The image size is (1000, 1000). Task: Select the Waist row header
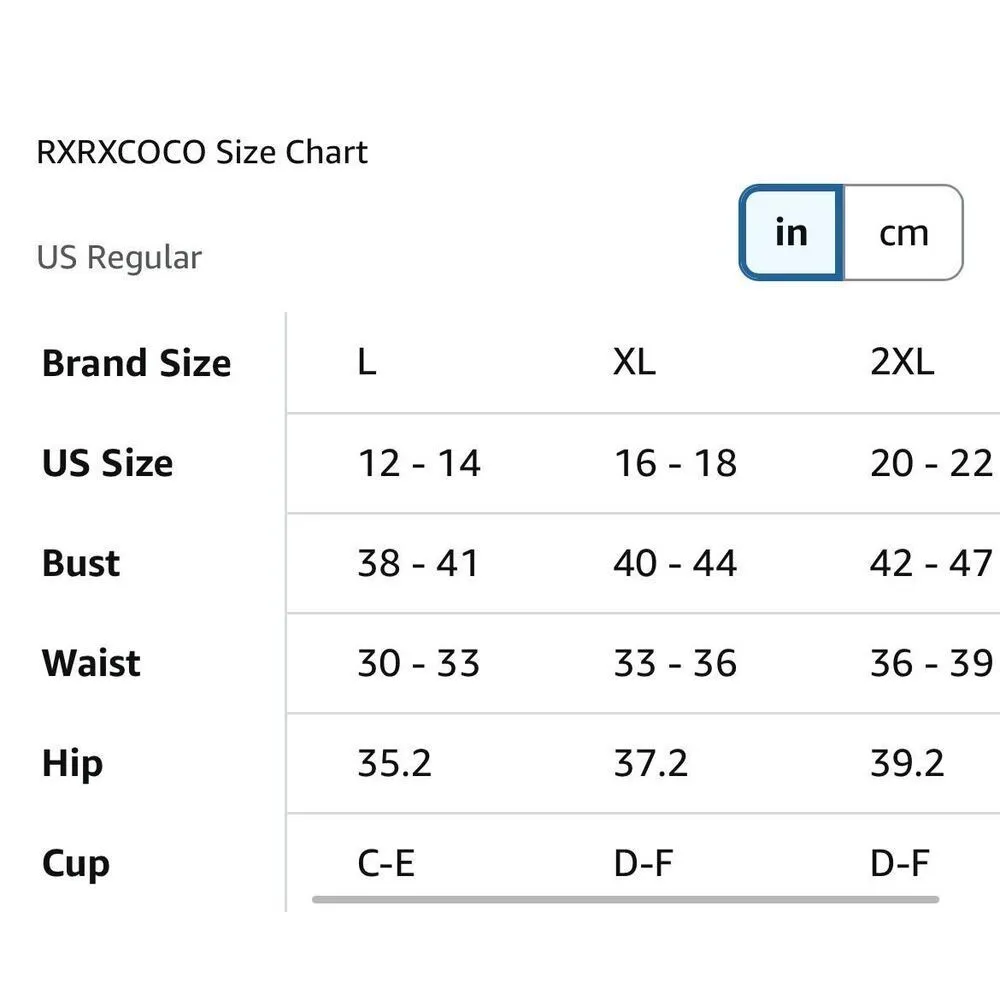click(x=91, y=663)
